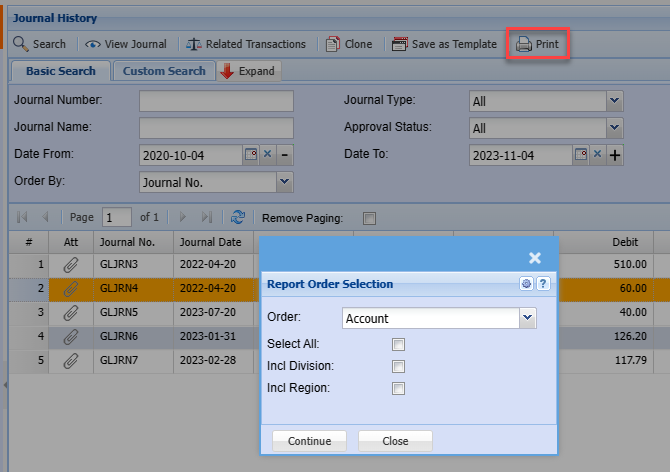Tick the Select All checkbox
The width and height of the screenshot is (670, 472).
tap(398, 344)
